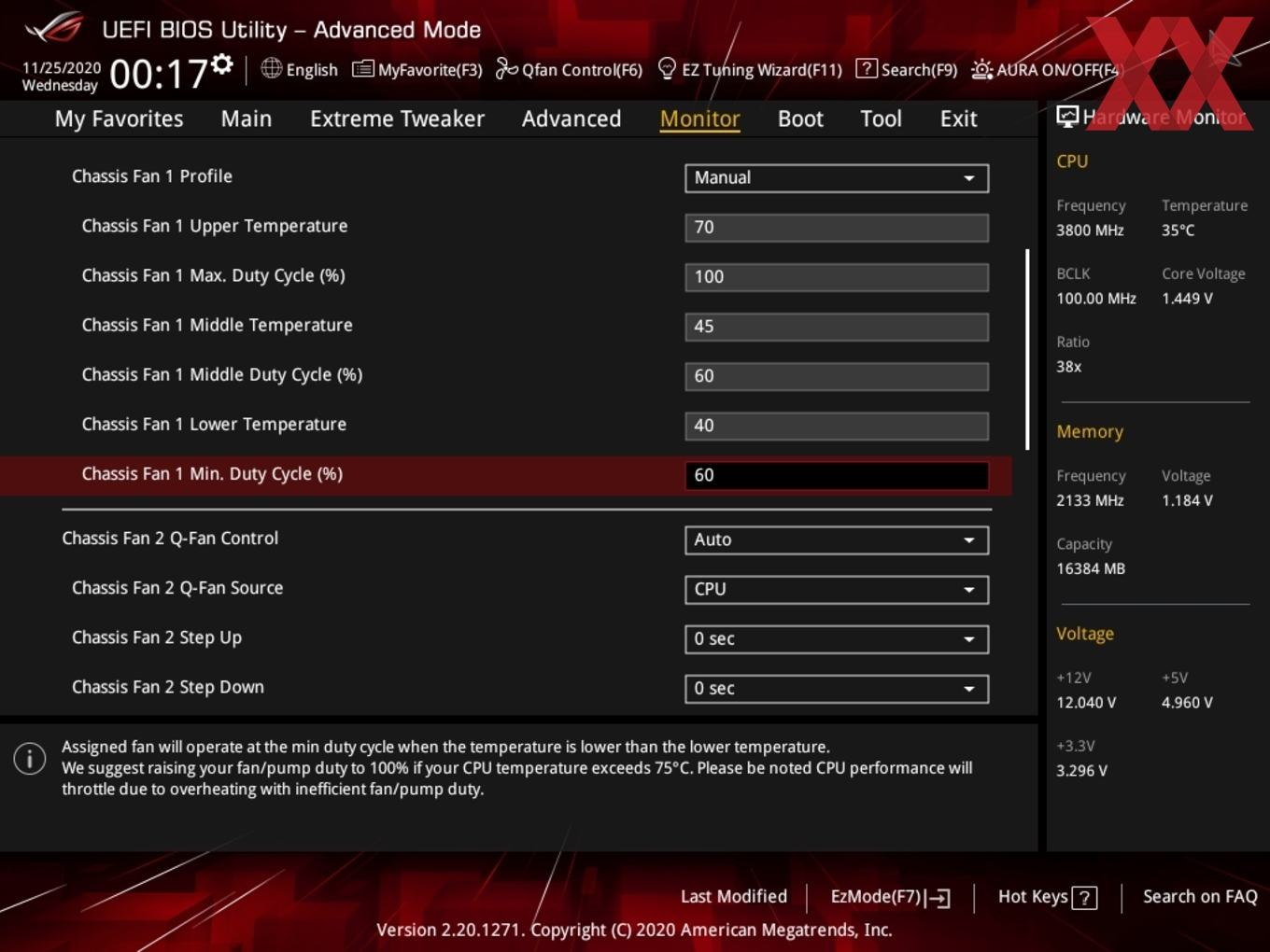Click the 11/25/2020 date text
Image resolution: width=1270 pixels, height=952 pixels.
click(62, 68)
